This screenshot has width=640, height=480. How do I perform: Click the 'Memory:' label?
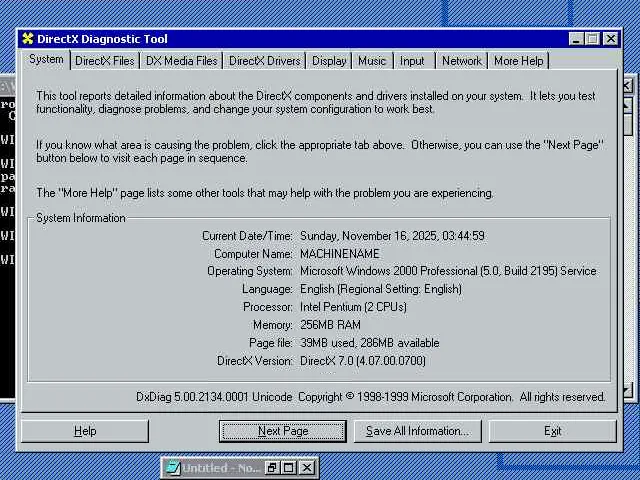[x=273, y=325]
